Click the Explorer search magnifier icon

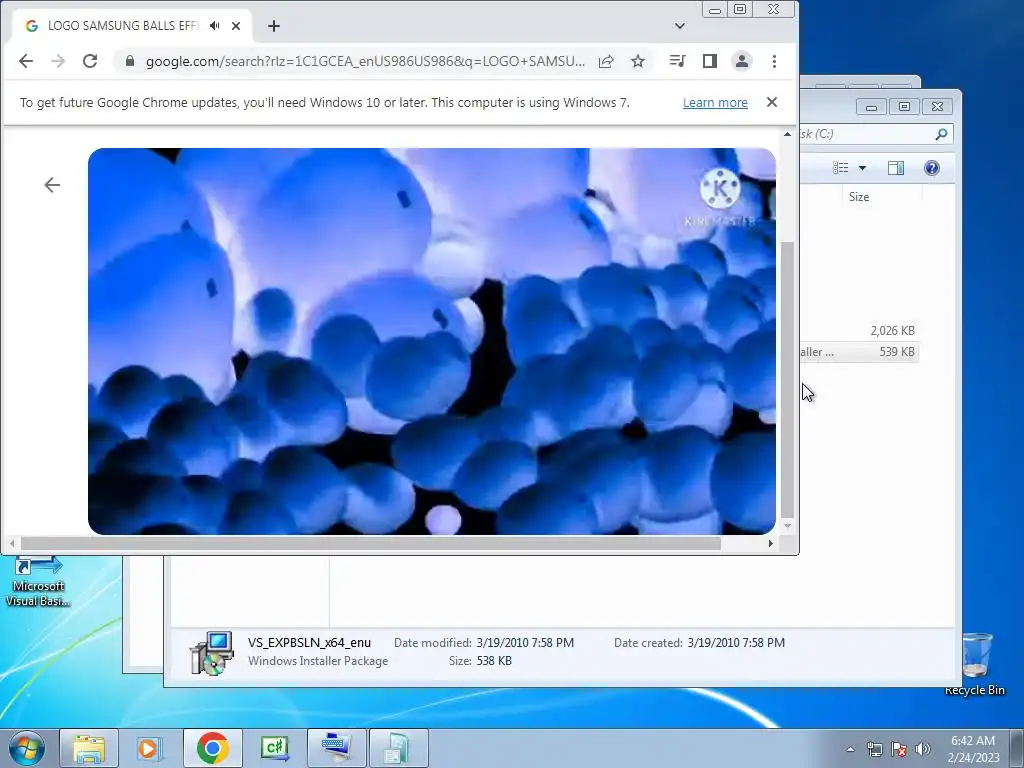[941, 134]
